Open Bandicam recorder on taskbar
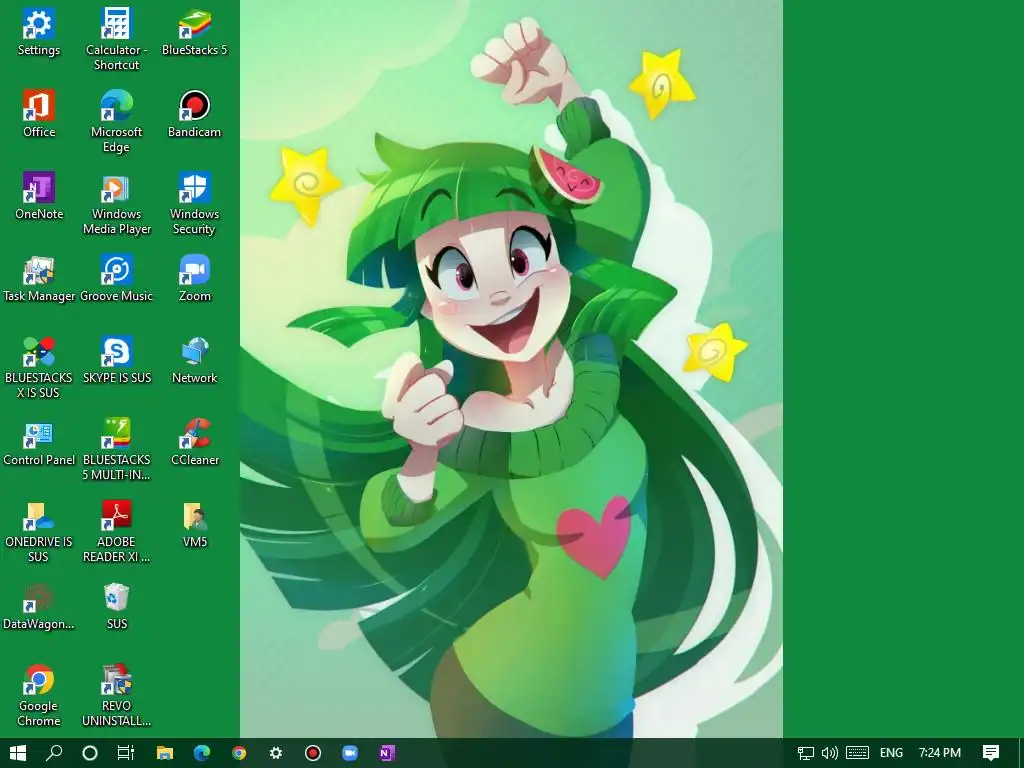Image resolution: width=1024 pixels, height=768 pixels. tap(313, 753)
